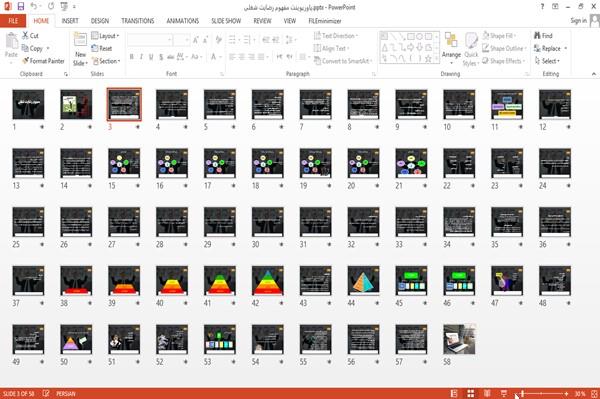
Task: Open the FILE tab
Action: (x=13, y=21)
